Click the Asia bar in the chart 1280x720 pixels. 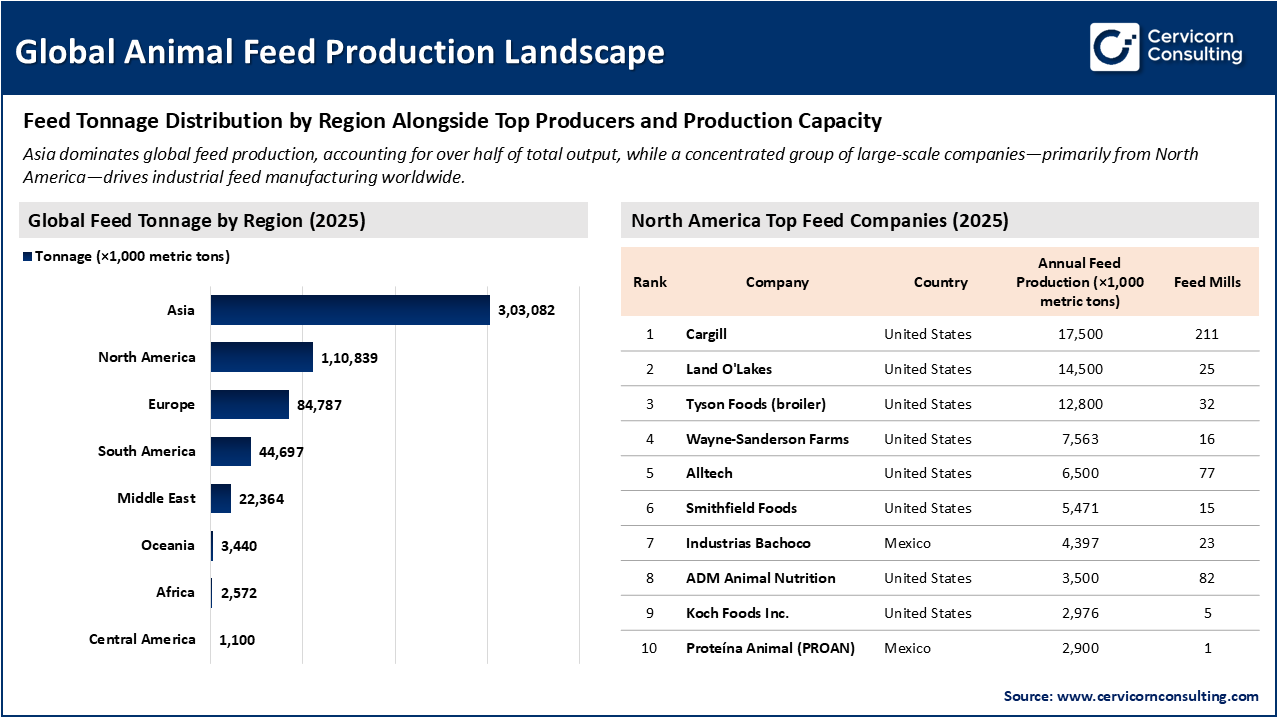point(348,309)
